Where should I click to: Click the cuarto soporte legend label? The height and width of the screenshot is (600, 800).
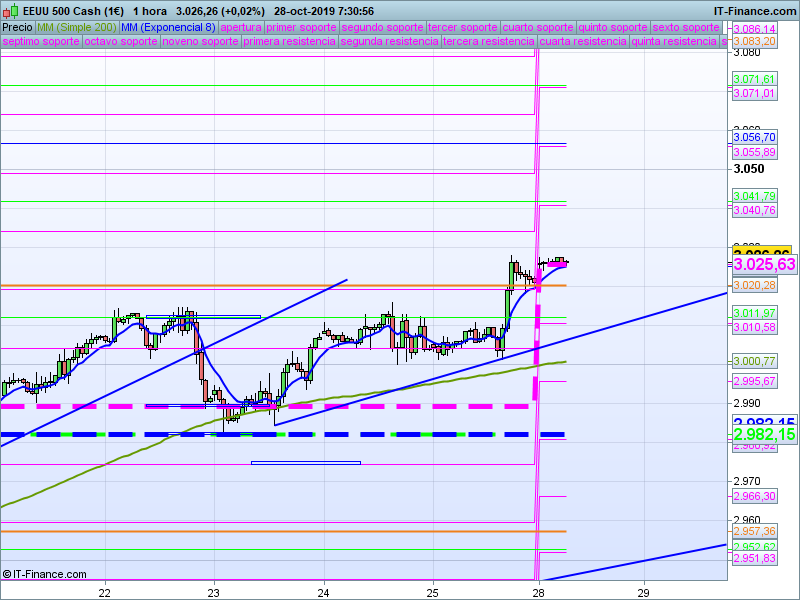pyautogui.click(x=538, y=28)
